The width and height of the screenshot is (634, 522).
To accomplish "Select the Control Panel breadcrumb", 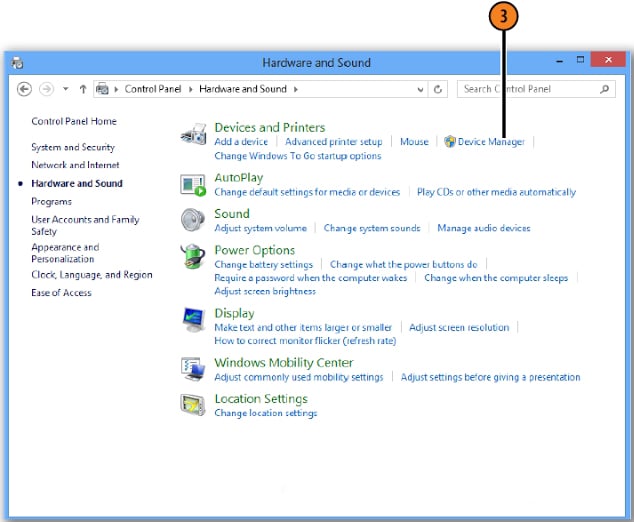I will point(153,89).
